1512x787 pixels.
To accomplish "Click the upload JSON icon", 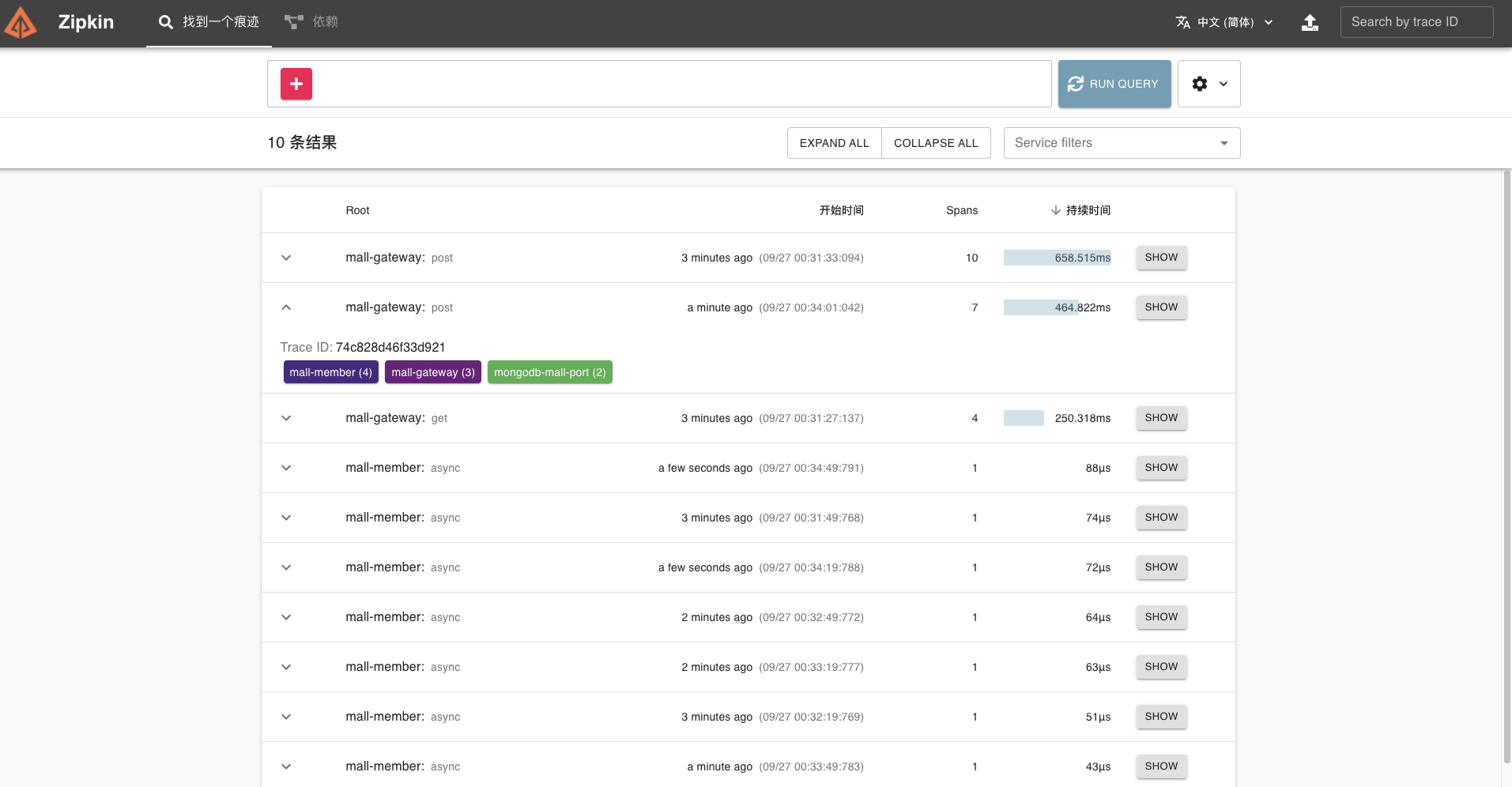I will pyautogui.click(x=1310, y=22).
